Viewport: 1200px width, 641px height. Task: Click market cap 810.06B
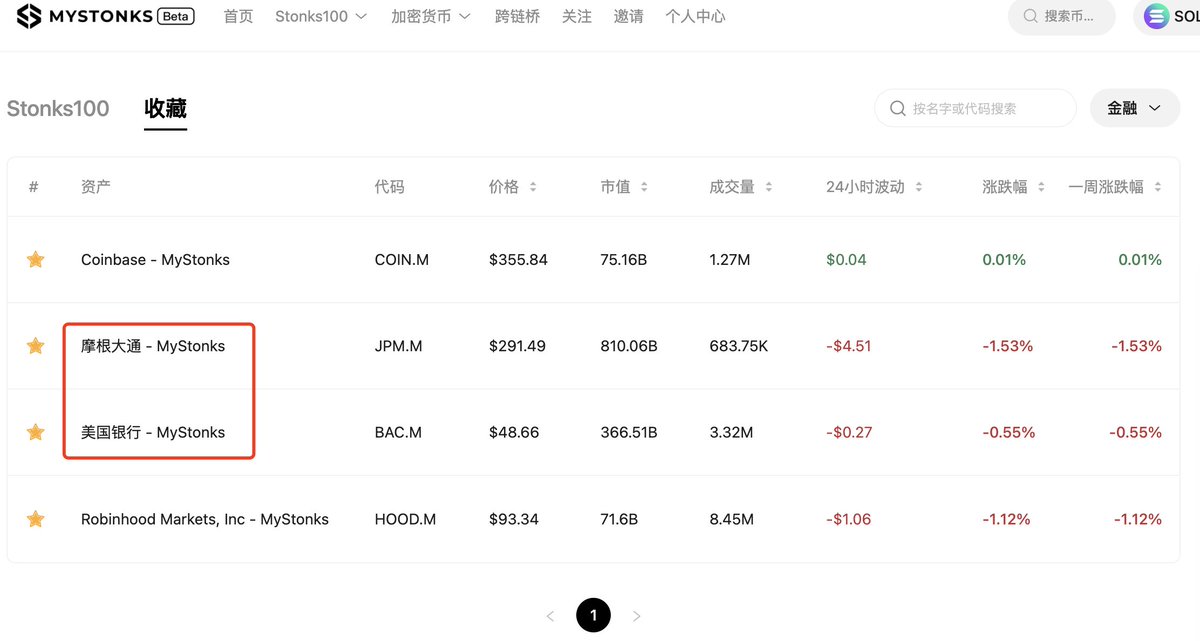pos(629,346)
